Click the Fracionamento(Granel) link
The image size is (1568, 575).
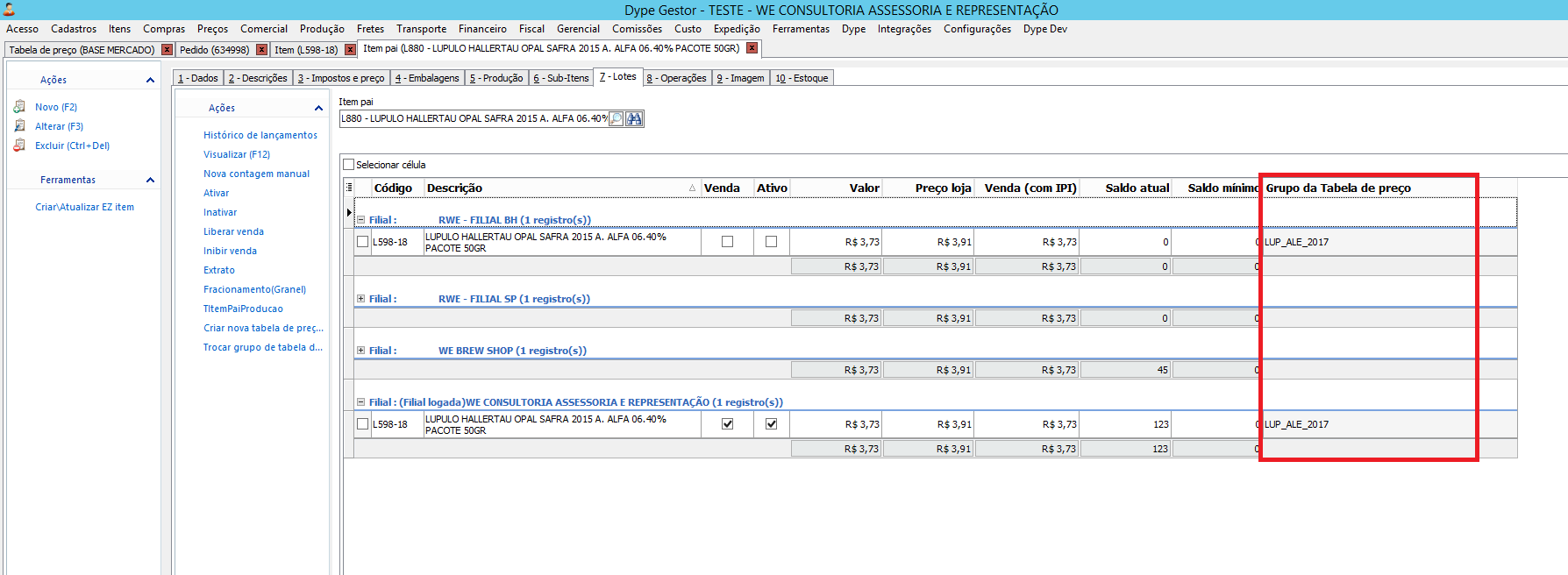[254, 289]
